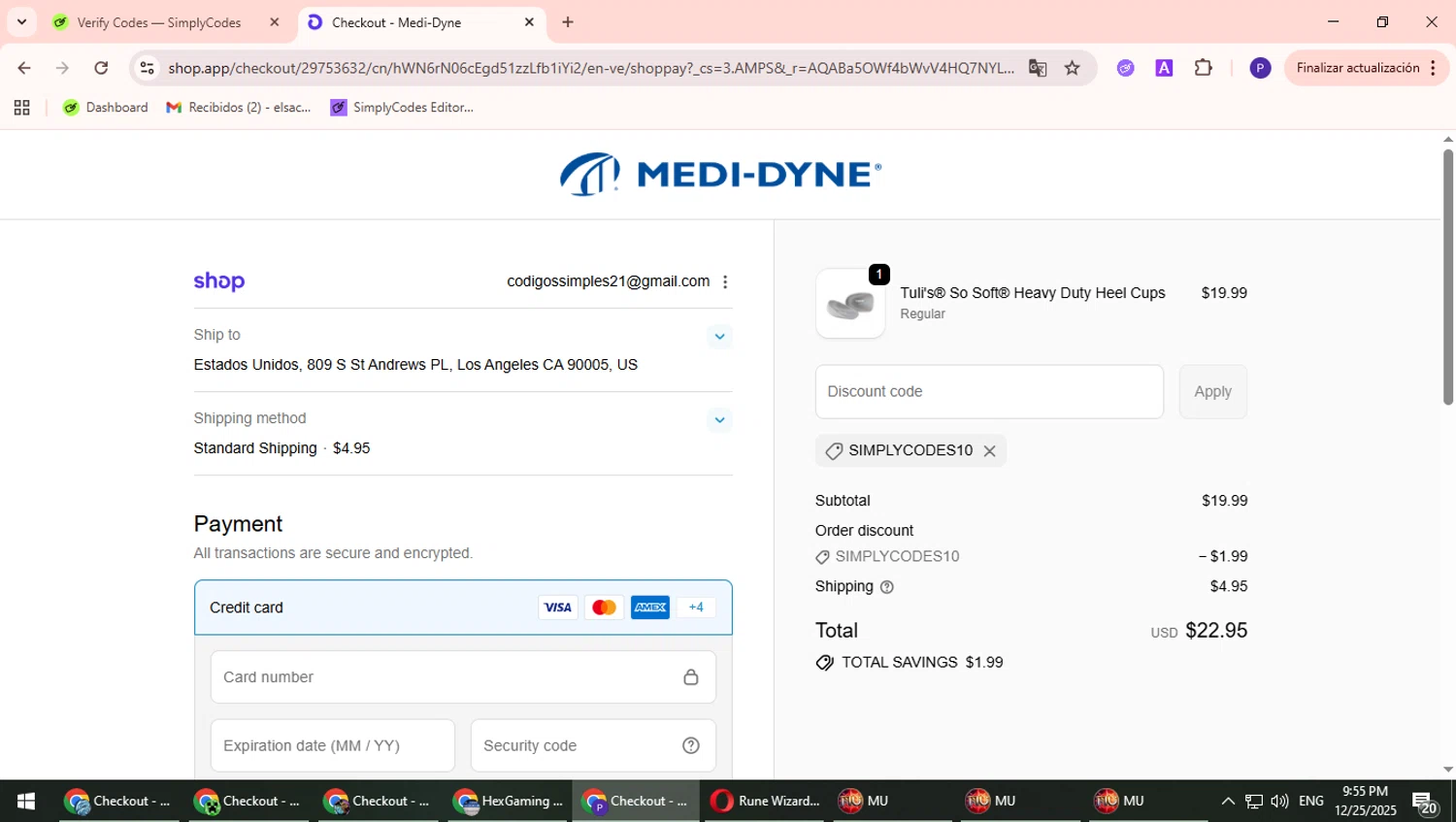Click the Apply discount button
Viewport: 1456px width, 822px height.
click(x=1212, y=392)
